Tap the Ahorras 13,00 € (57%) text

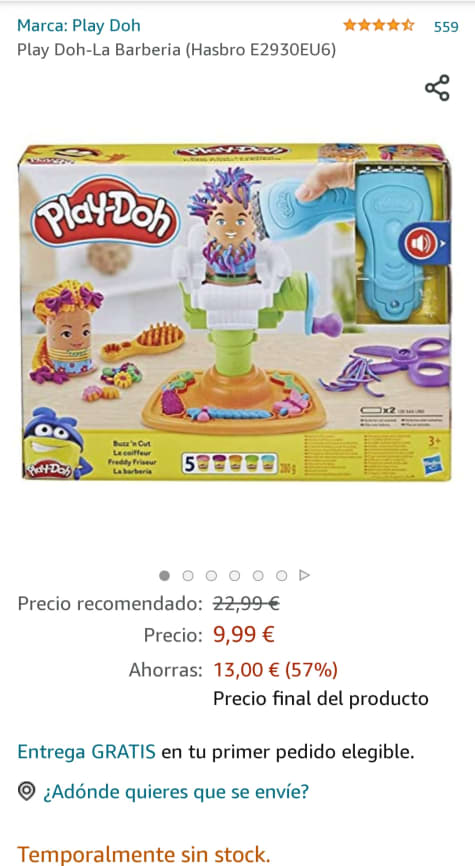tap(233, 670)
